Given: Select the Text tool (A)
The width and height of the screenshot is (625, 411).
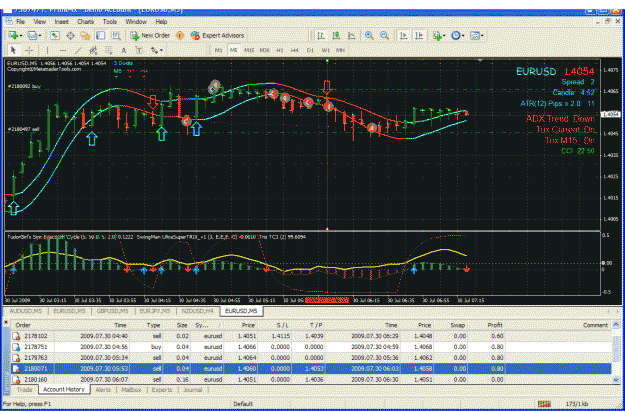Looking at the screenshot, I should (124, 50).
